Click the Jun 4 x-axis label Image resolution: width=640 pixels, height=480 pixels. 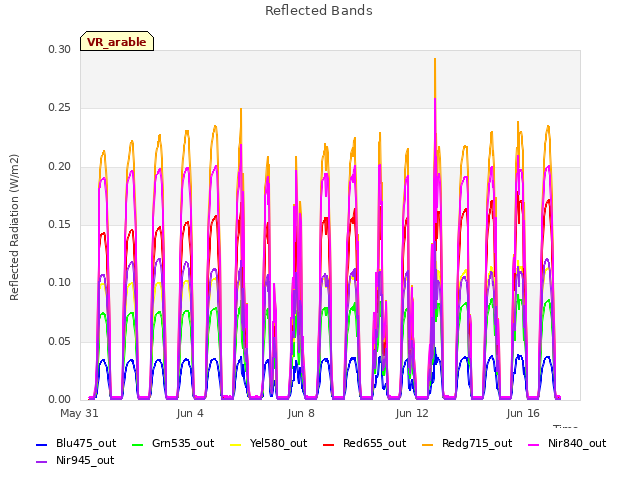point(190,413)
